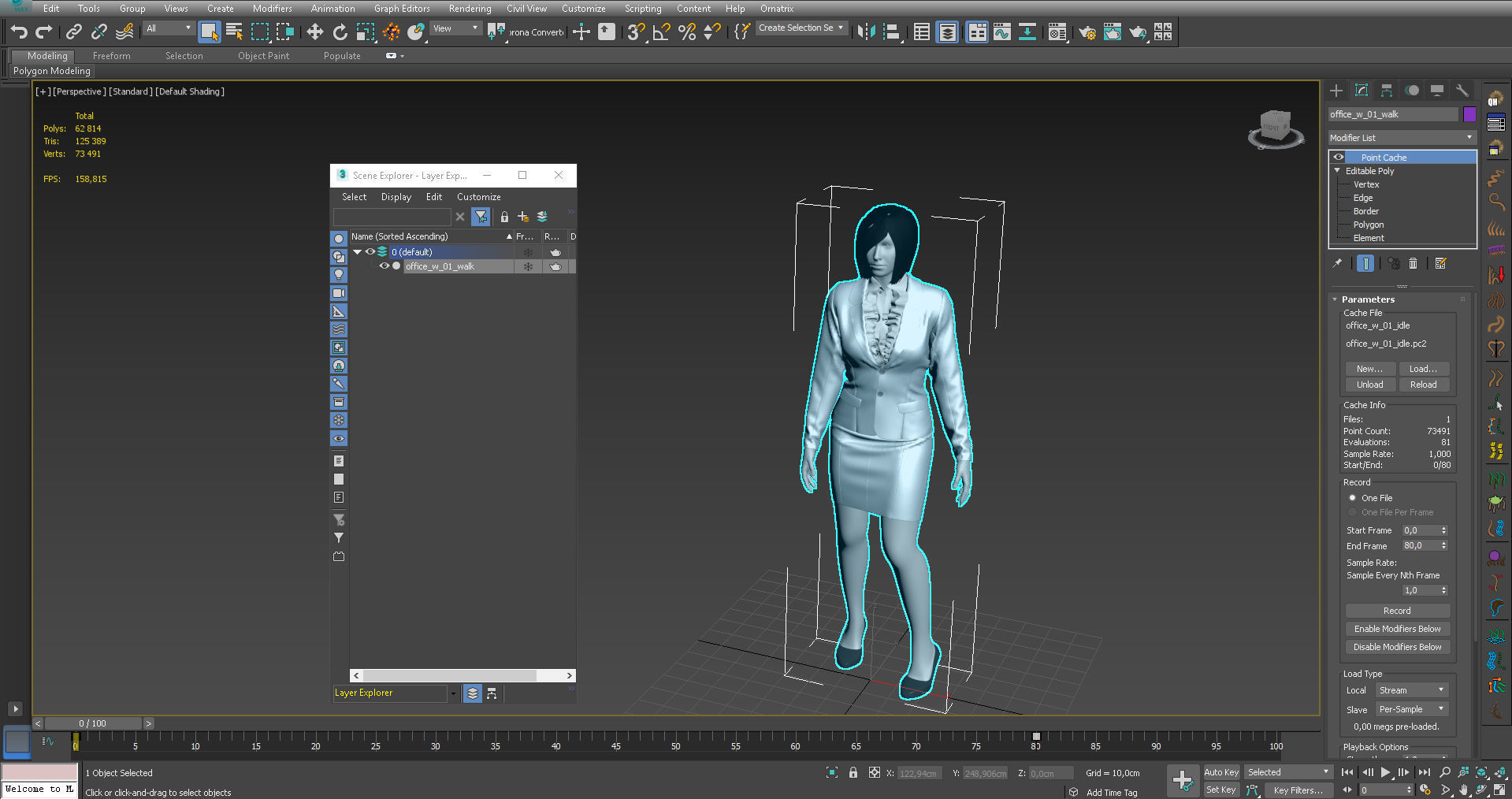
Task: Click the Align tool icon
Action: pyautogui.click(x=891, y=32)
